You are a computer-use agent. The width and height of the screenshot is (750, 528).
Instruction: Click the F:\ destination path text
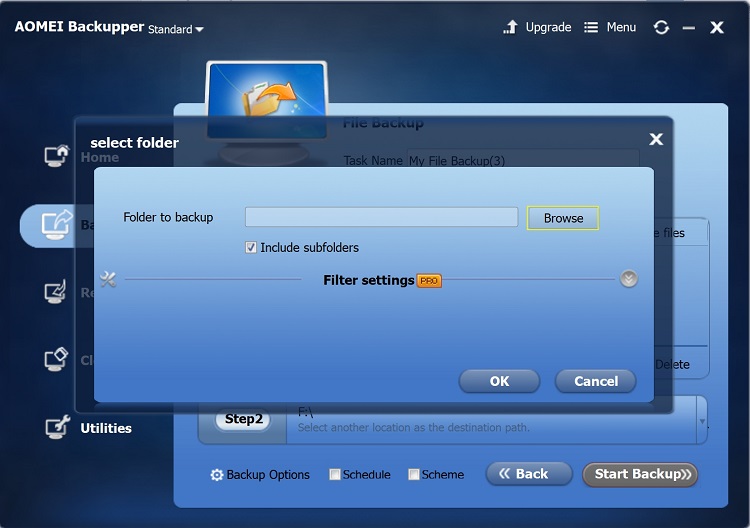[x=305, y=412]
